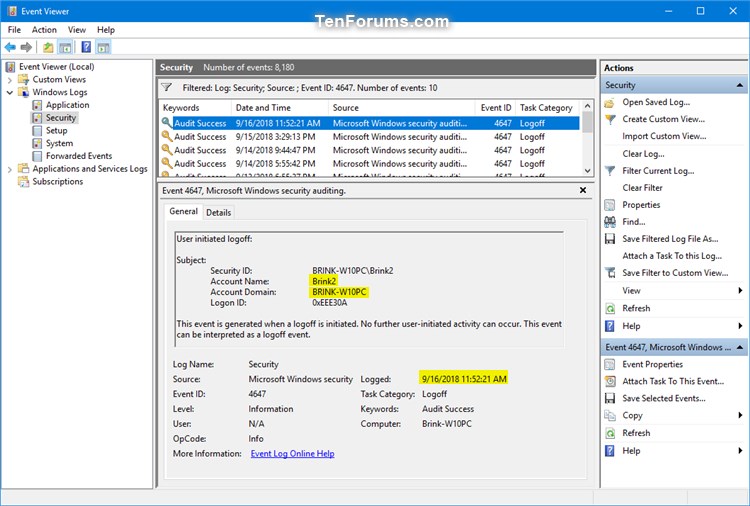The height and width of the screenshot is (506, 750).
Task: Switch to the Details tab
Action: 219,213
